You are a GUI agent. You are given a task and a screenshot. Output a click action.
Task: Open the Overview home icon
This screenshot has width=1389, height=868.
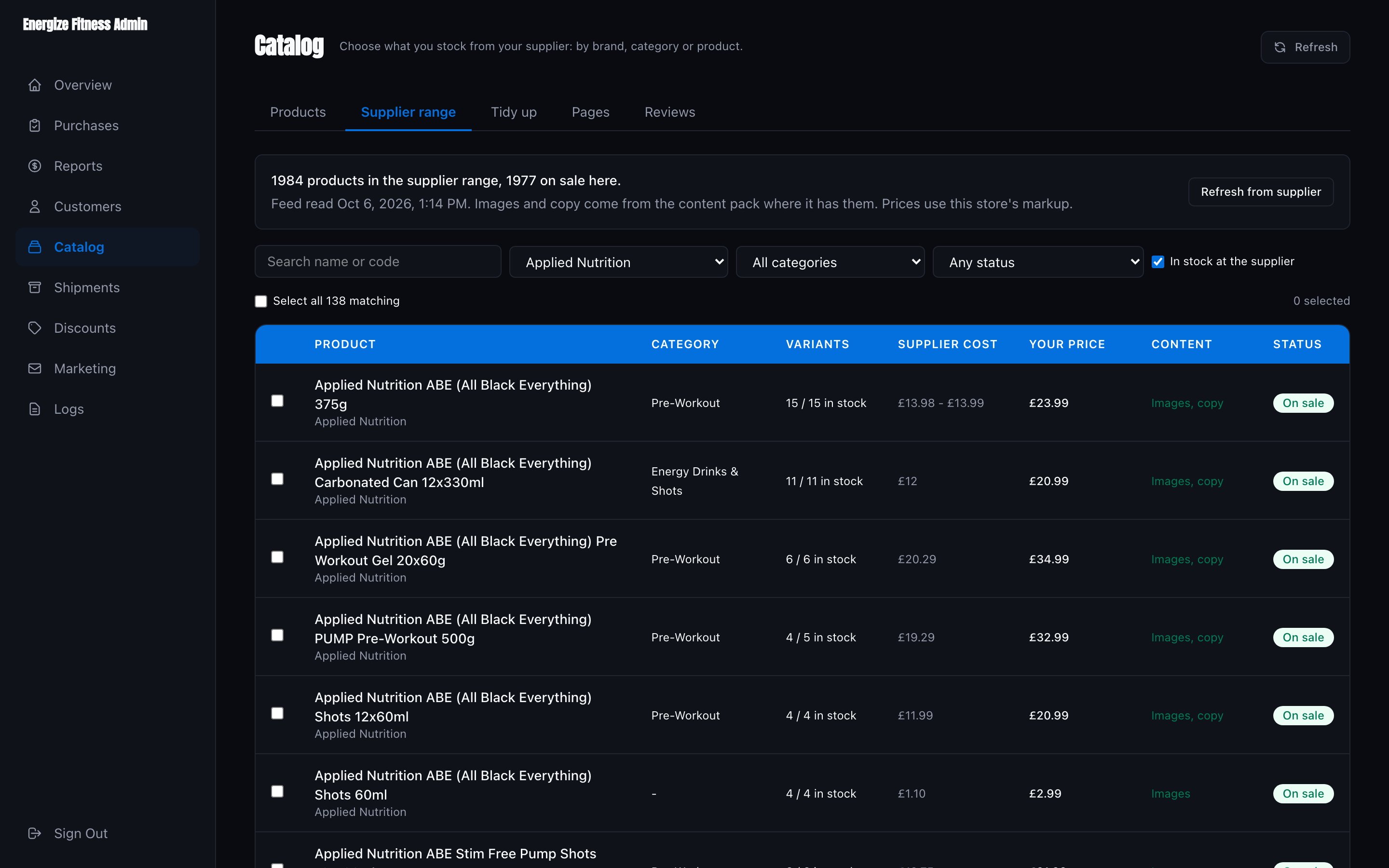click(x=34, y=85)
